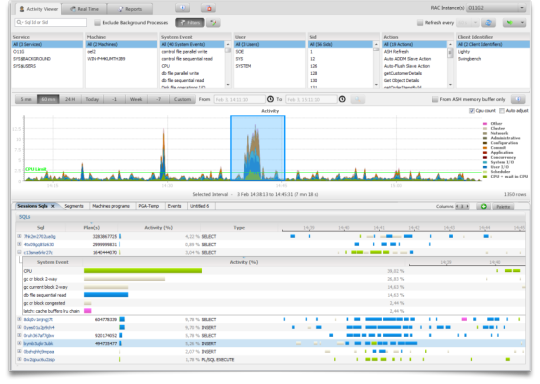The width and height of the screenshot is (540, 384).
Task: Collapse the expanded SQL row with plan 1640444070
Action: pos(19,252)
